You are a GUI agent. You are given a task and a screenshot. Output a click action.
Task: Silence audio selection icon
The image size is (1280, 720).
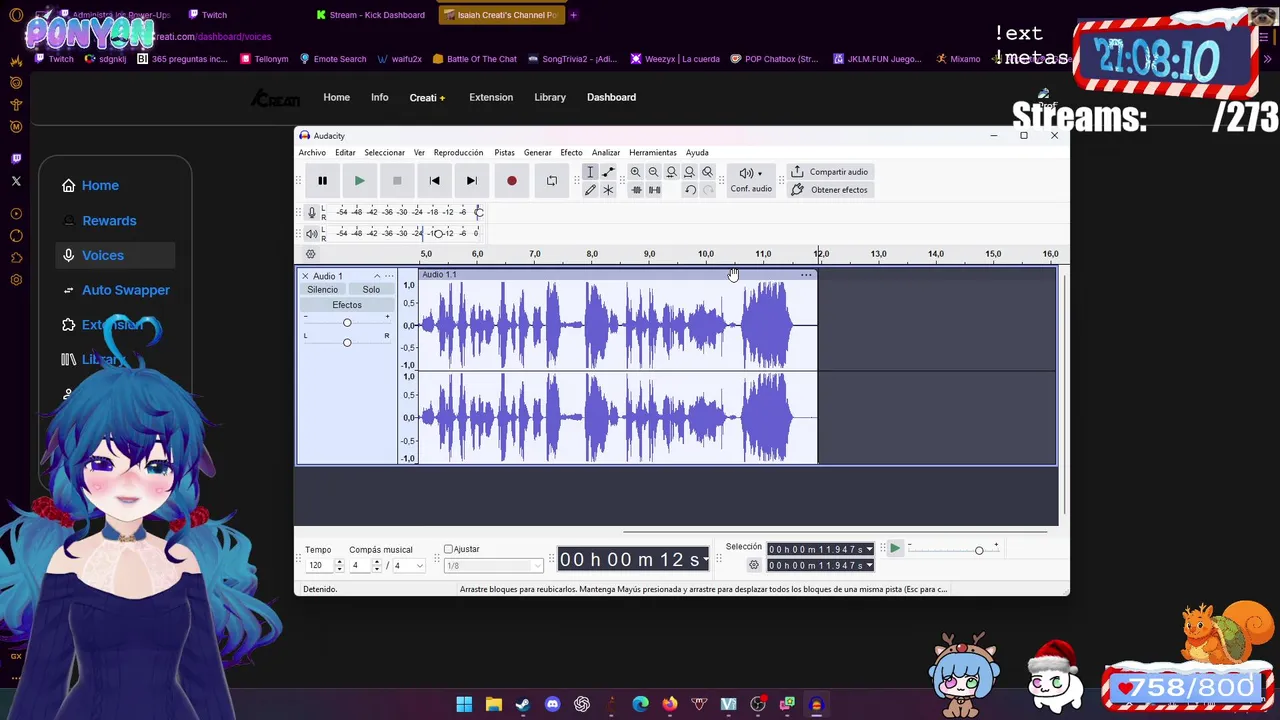654,190
